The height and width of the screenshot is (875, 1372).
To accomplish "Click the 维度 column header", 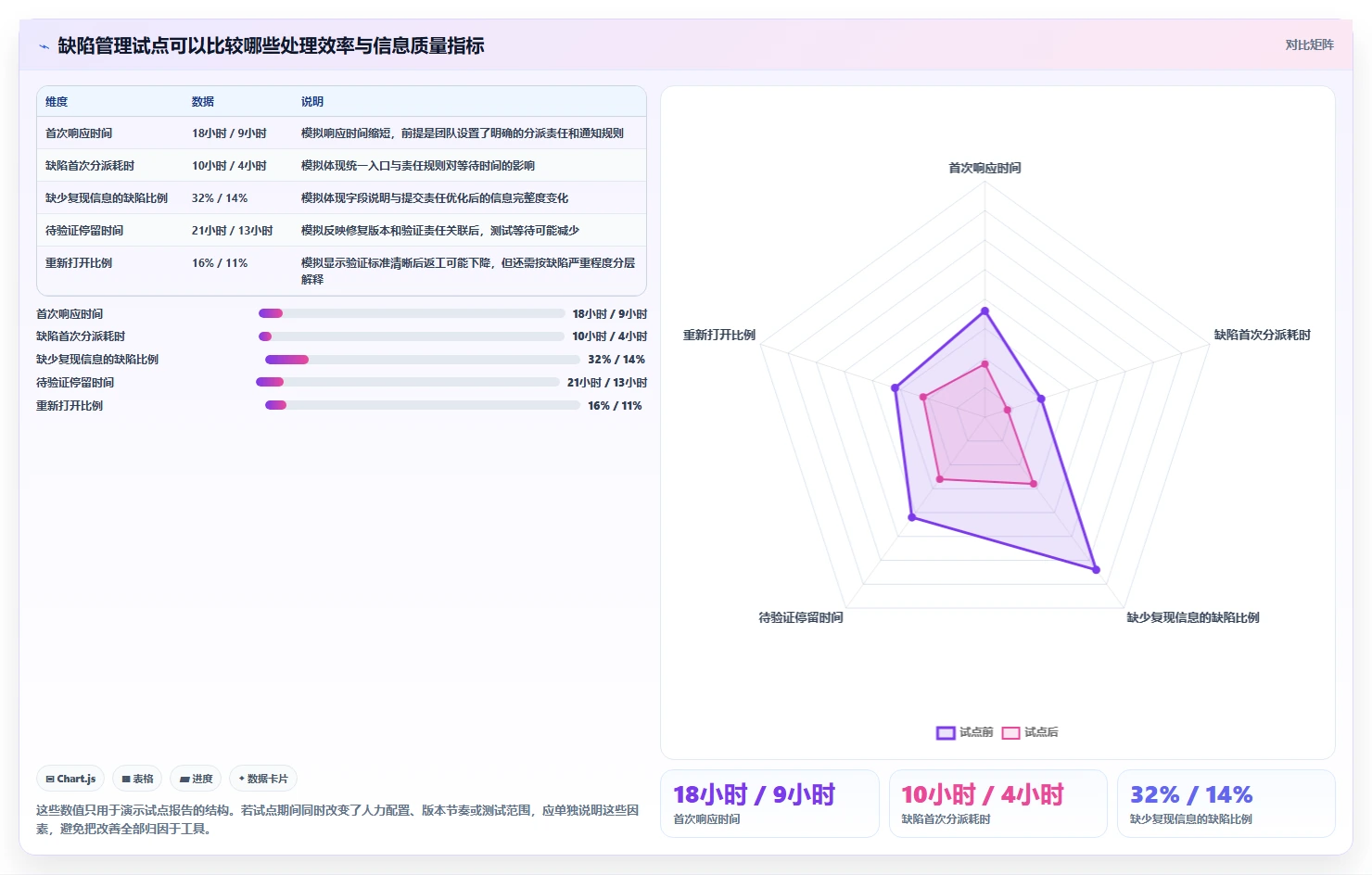I will tap(57, 102).
